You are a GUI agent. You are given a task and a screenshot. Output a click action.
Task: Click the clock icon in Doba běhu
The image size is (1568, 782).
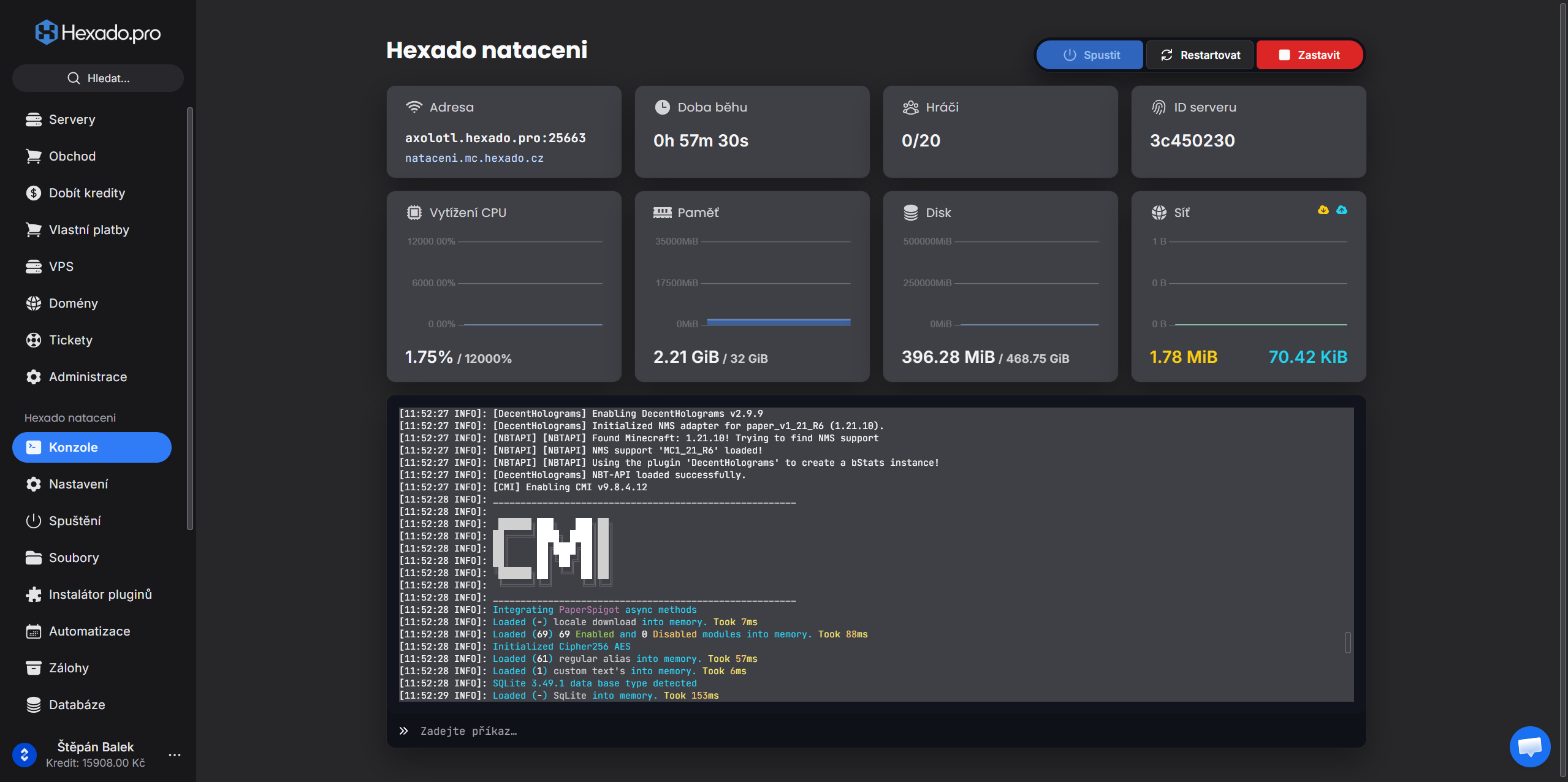tap(663, 107)
